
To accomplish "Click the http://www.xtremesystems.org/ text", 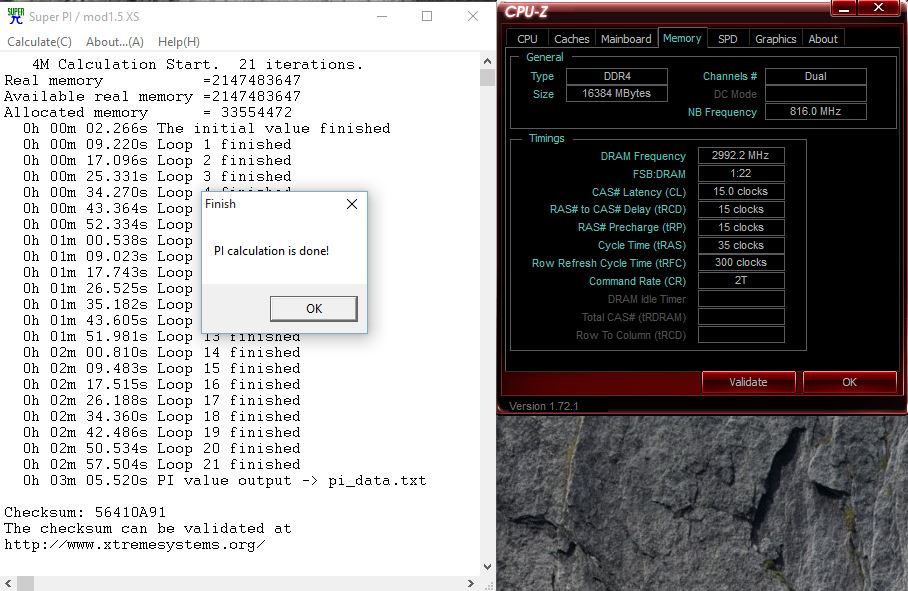I will coord(135,545).
